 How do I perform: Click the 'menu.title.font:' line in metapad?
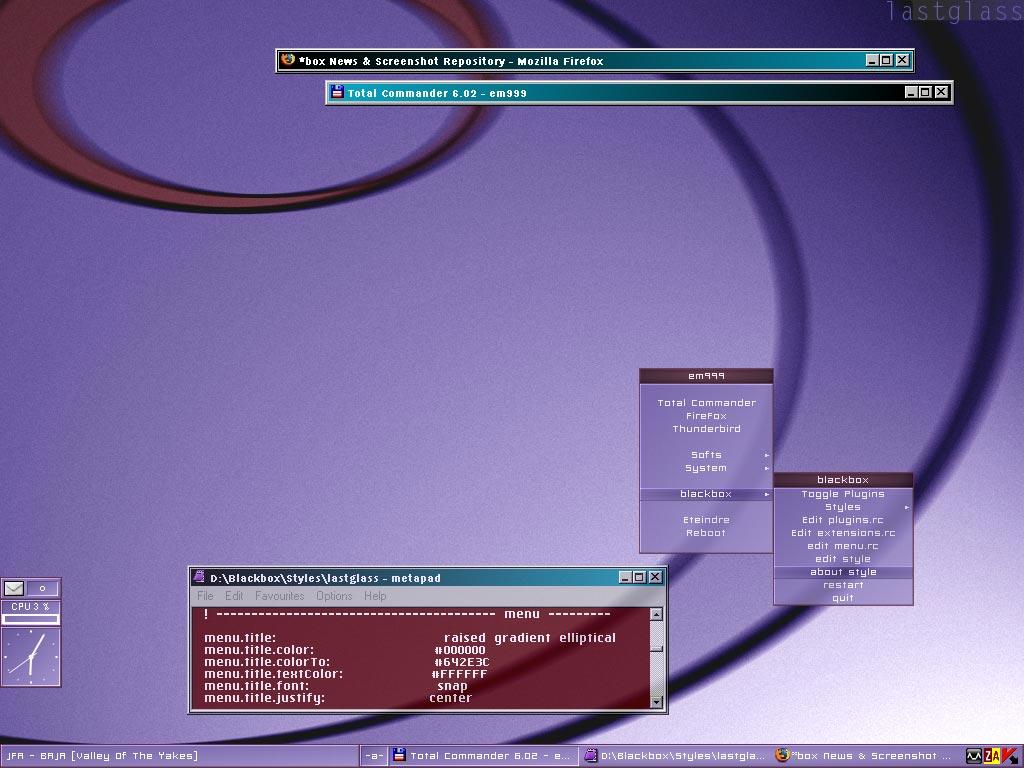coord(257,686)
